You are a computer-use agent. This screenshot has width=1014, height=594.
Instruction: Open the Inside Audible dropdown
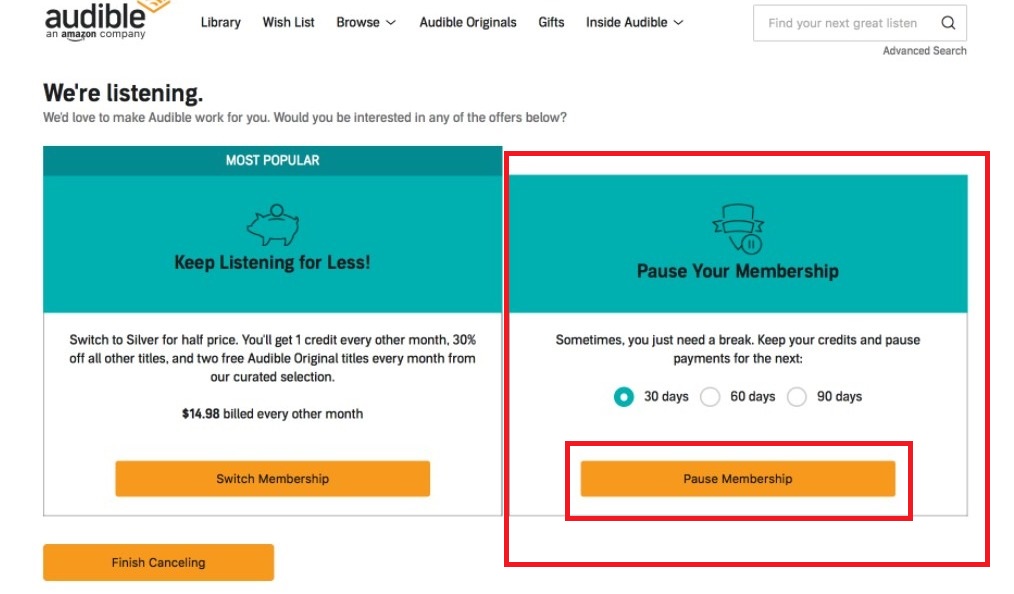634,22
